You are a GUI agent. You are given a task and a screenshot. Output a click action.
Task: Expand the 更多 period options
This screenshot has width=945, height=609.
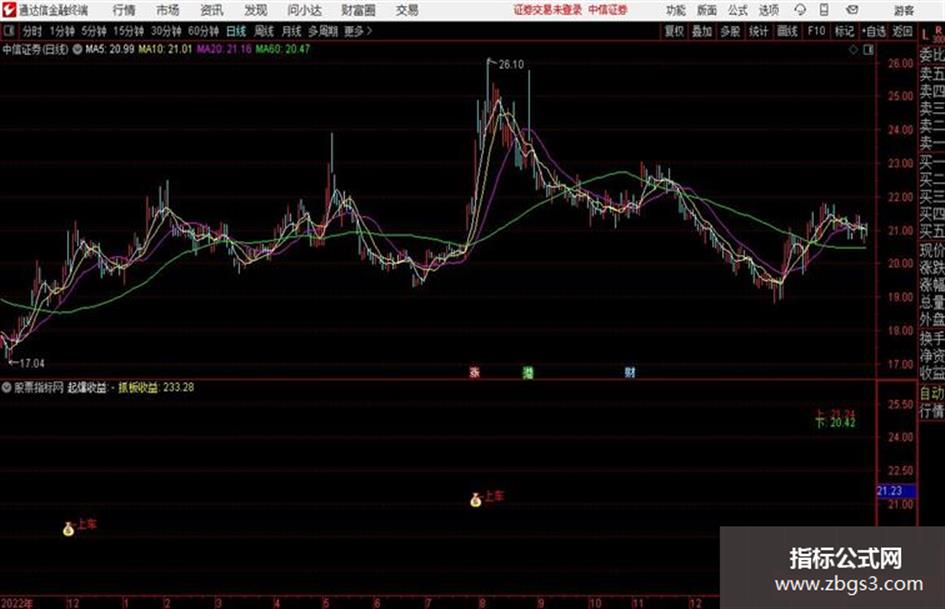(x=358, y=31)
